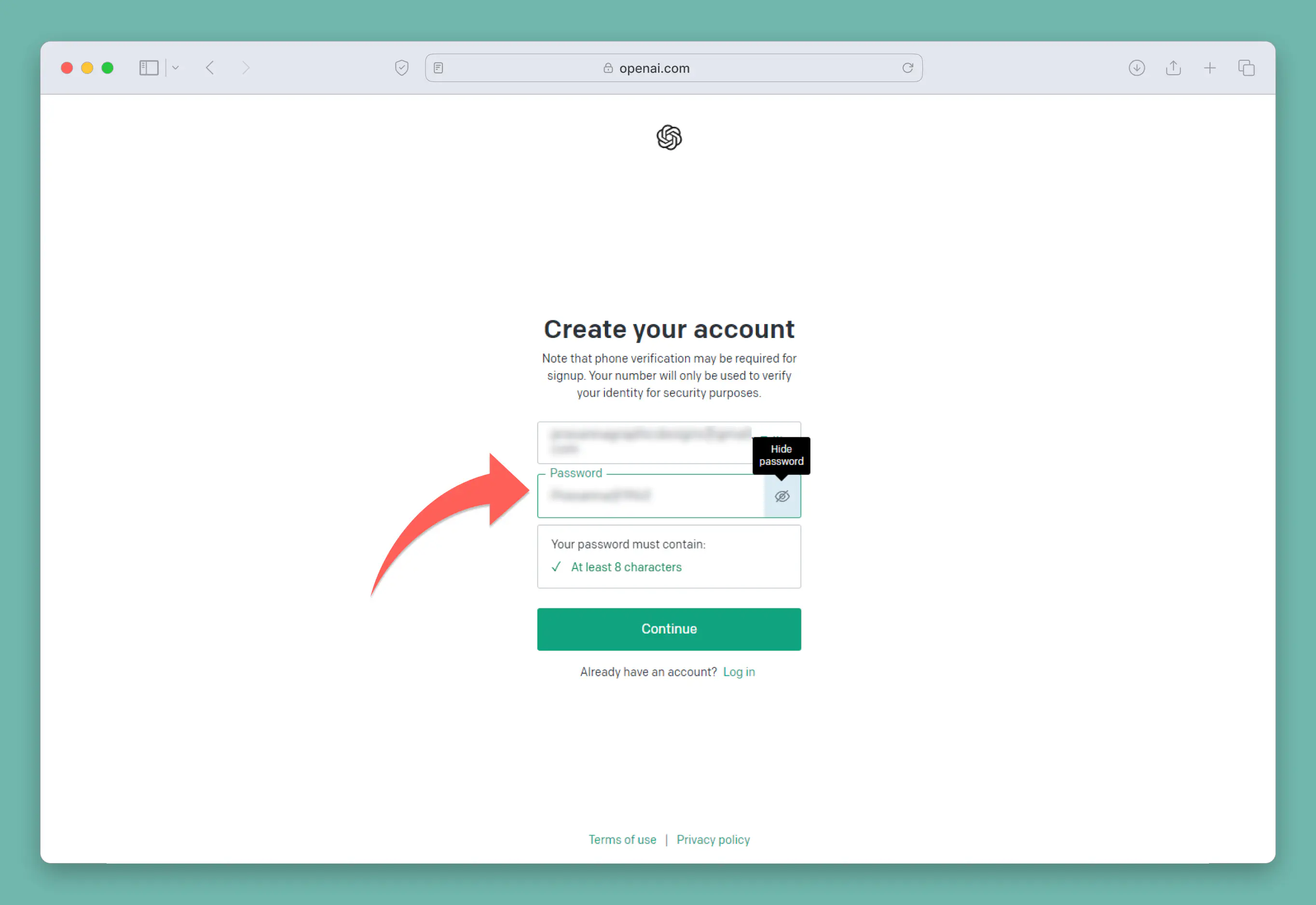Click the OpenAI logo at top
The width and height of the screenshot is (1316, 905).
[x=670, y=138]
